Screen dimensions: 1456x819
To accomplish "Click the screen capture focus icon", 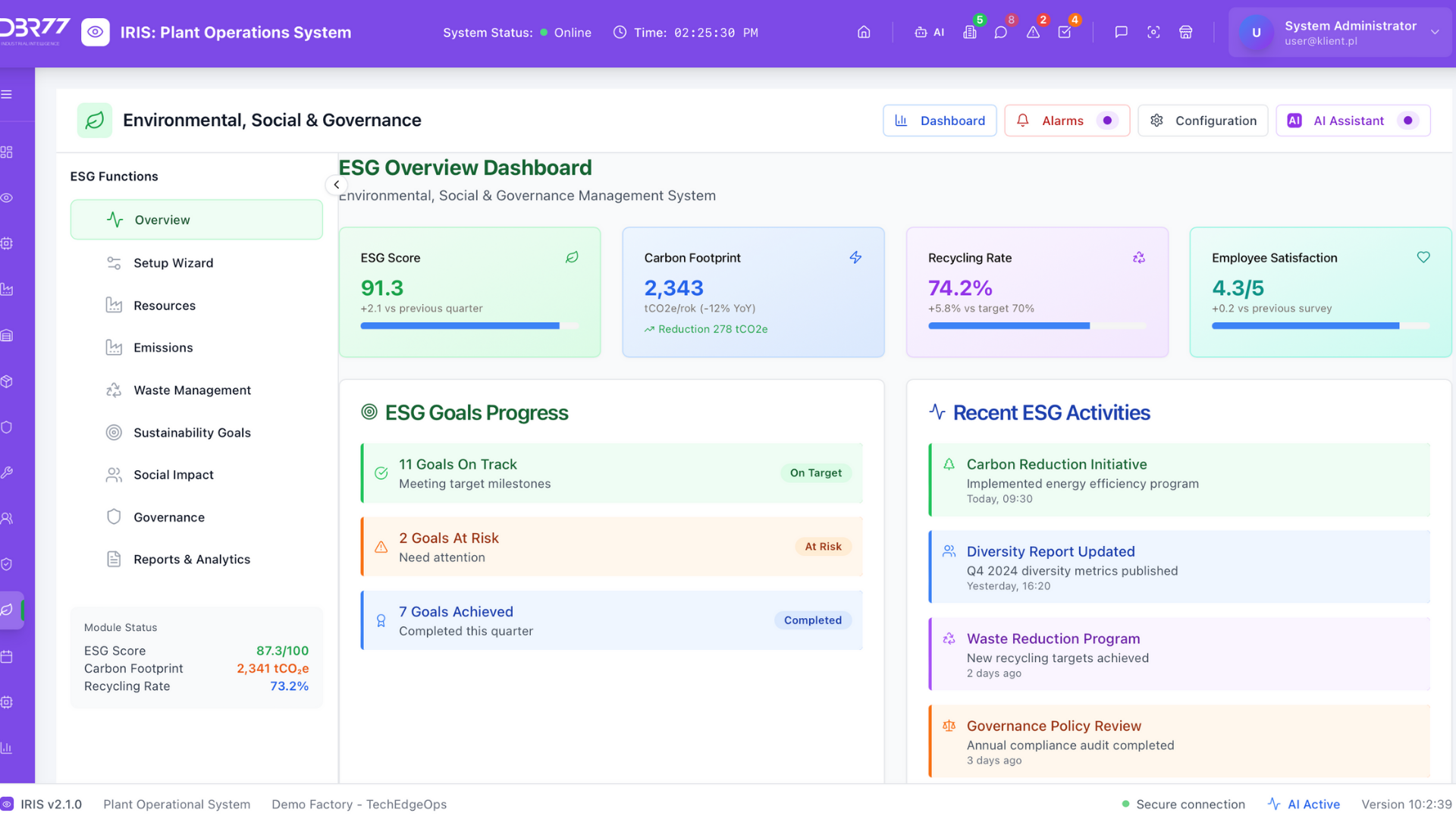I will [x=1153, y=33].
